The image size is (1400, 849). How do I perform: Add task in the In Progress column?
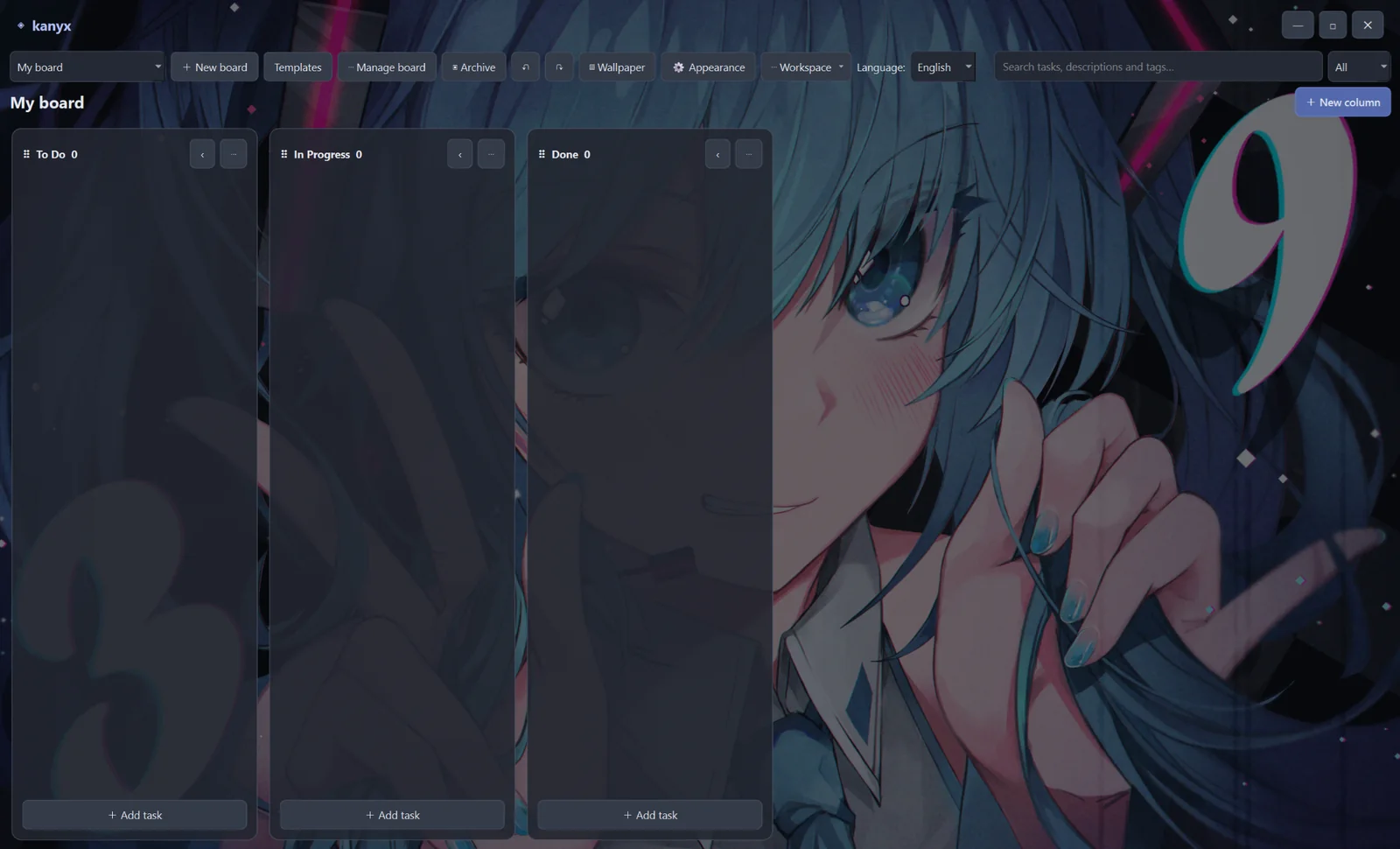(392, 815)
